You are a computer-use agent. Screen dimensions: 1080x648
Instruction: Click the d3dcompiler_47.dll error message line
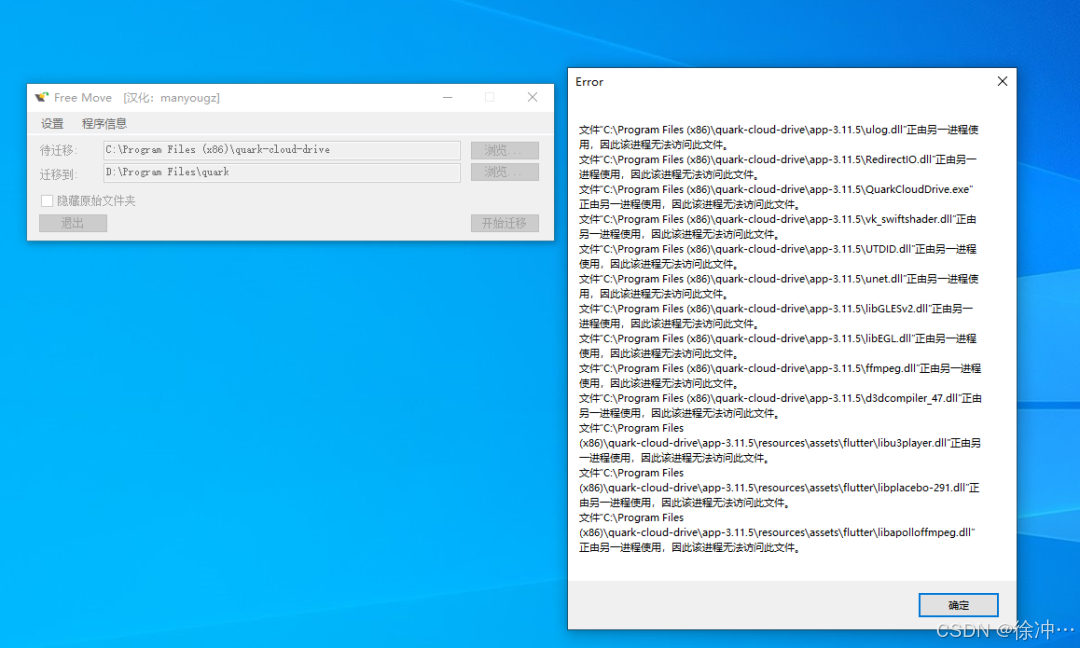(x=780, y=406)
